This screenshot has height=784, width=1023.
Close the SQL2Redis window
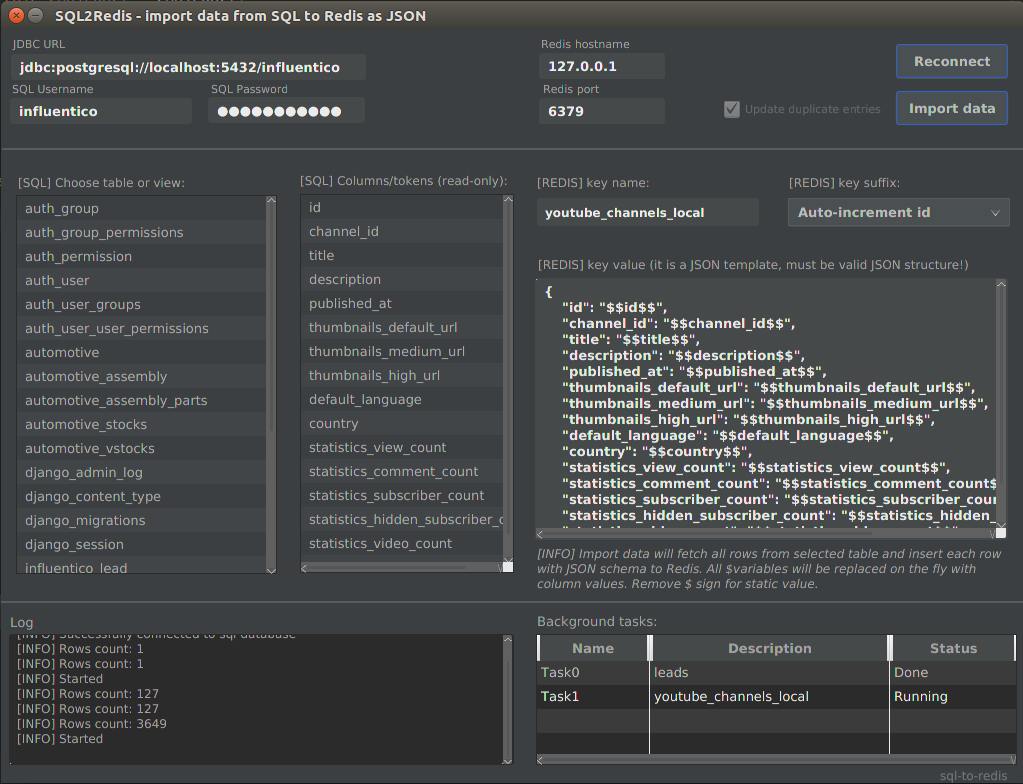(x=16, y=16)
